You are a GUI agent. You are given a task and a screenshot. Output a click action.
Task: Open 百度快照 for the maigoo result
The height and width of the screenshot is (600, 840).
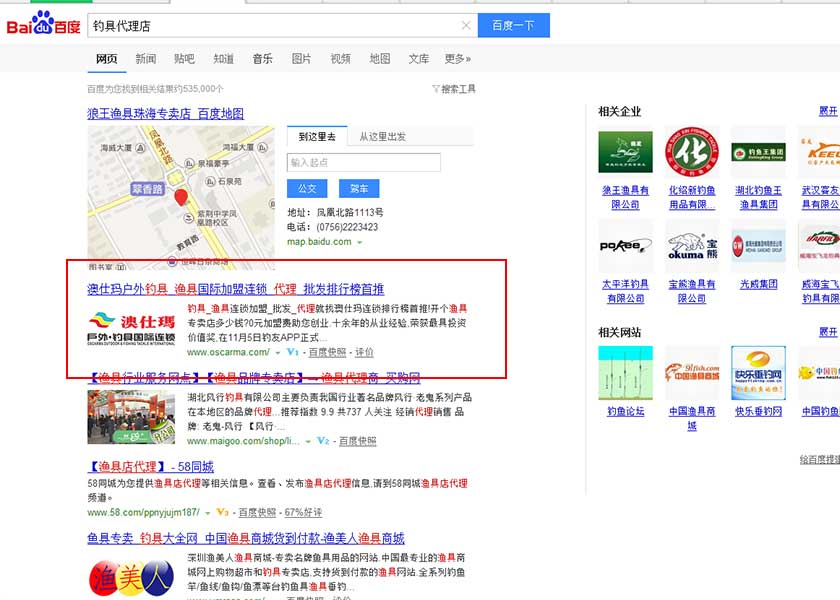(358, 441)
